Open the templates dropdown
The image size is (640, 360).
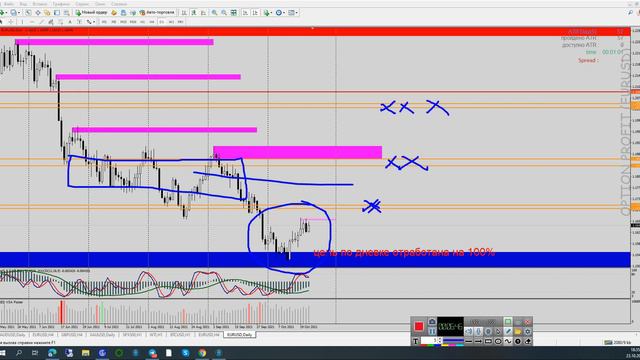click(293, 13)
